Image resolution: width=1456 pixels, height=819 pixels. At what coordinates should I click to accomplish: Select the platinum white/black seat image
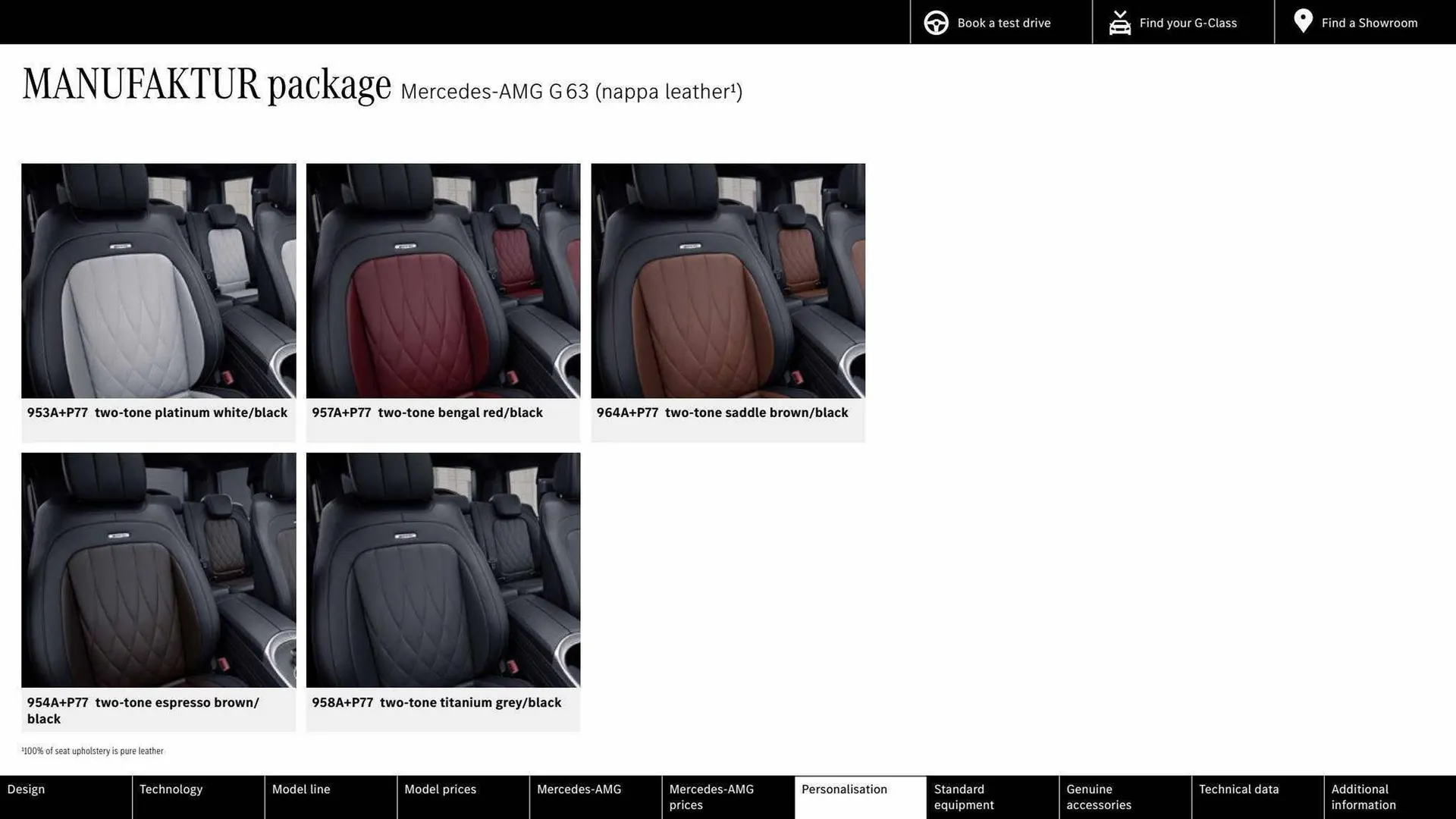tap(158, 281)
